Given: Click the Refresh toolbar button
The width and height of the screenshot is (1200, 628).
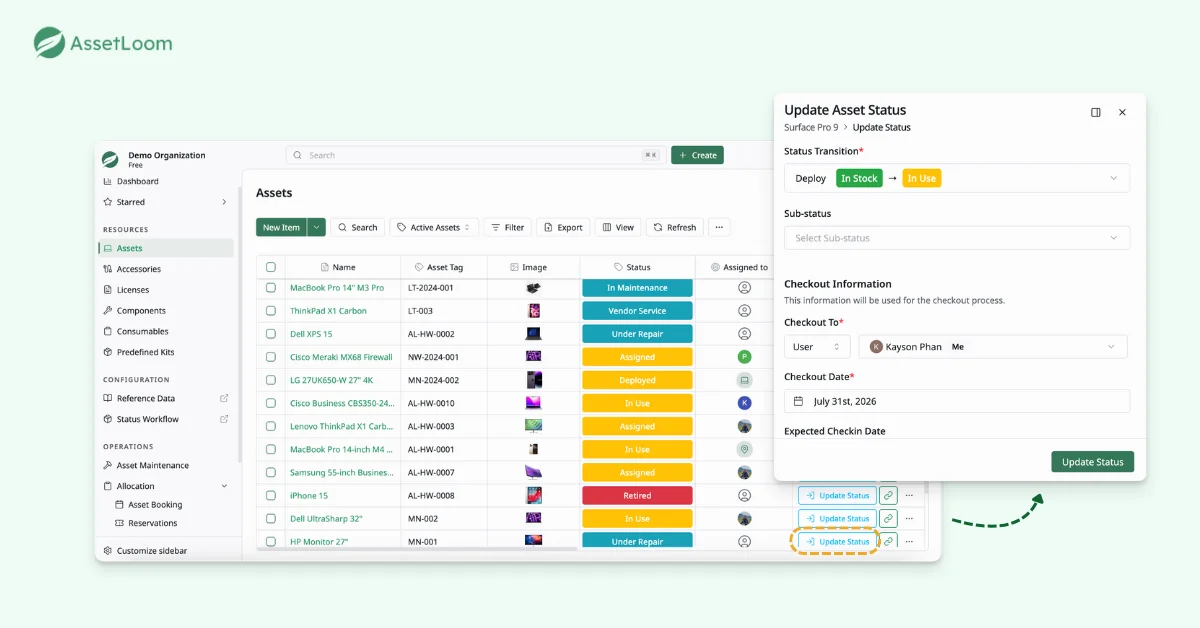Looking at the screenshot, I should coord(674,227).
